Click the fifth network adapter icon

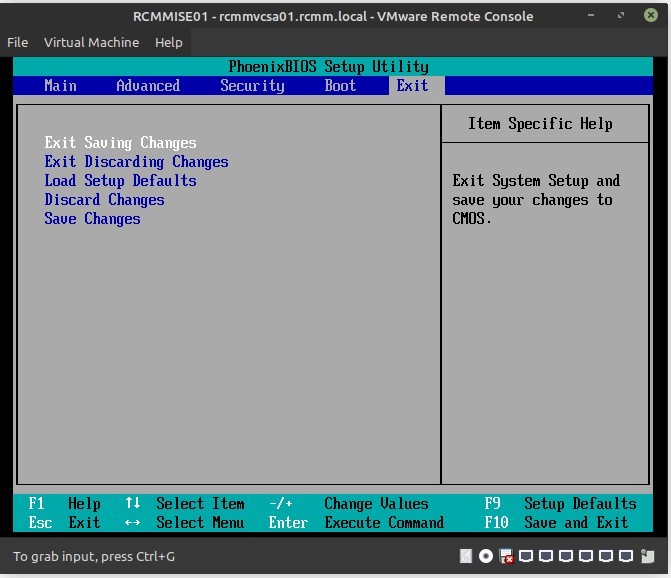coord(606,556)
